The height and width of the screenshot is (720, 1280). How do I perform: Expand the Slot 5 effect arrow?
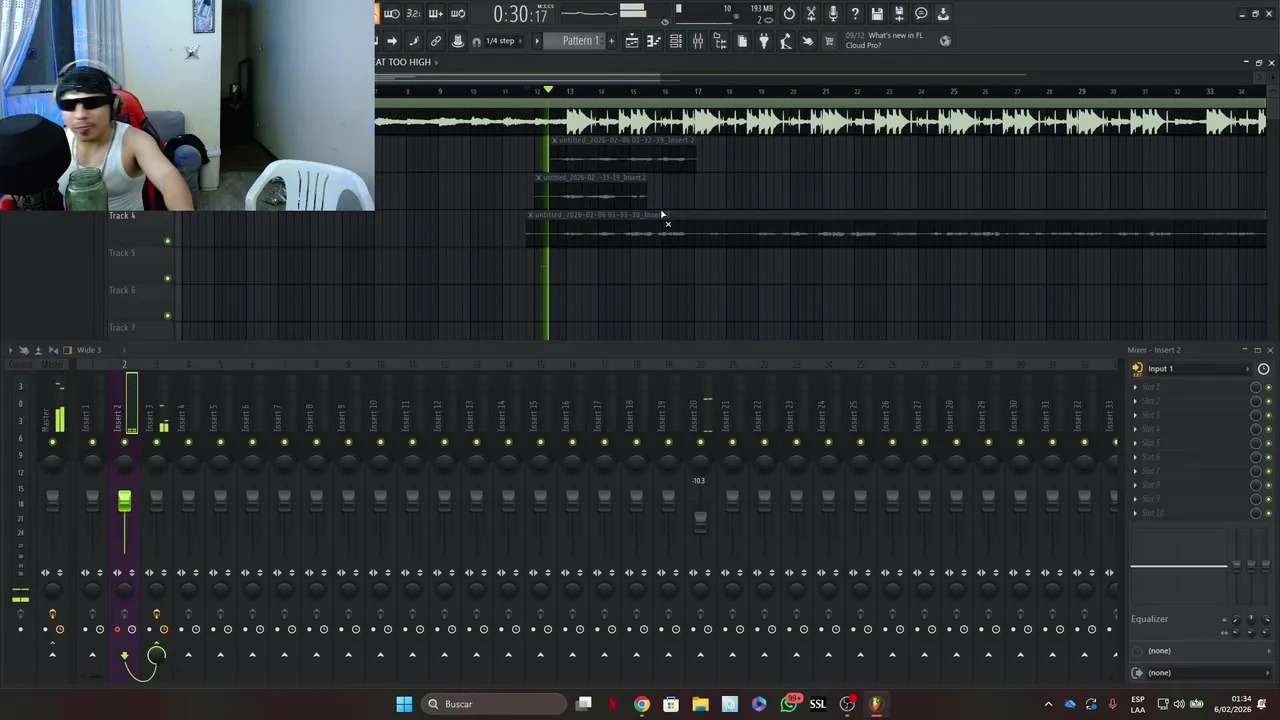[x=1135, y=443]
